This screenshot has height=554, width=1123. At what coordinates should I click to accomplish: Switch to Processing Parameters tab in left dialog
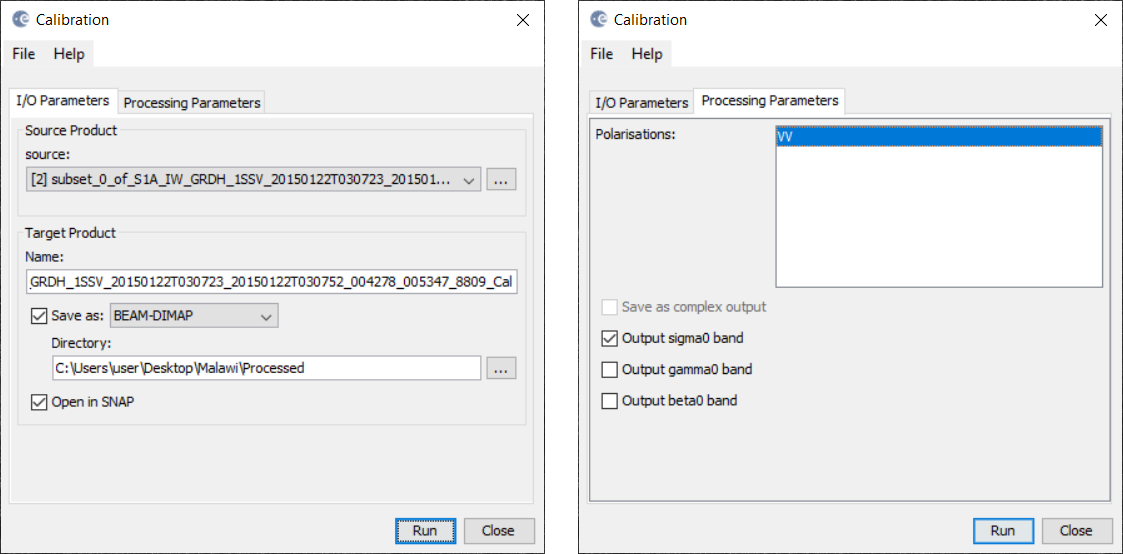click(192, 102)
